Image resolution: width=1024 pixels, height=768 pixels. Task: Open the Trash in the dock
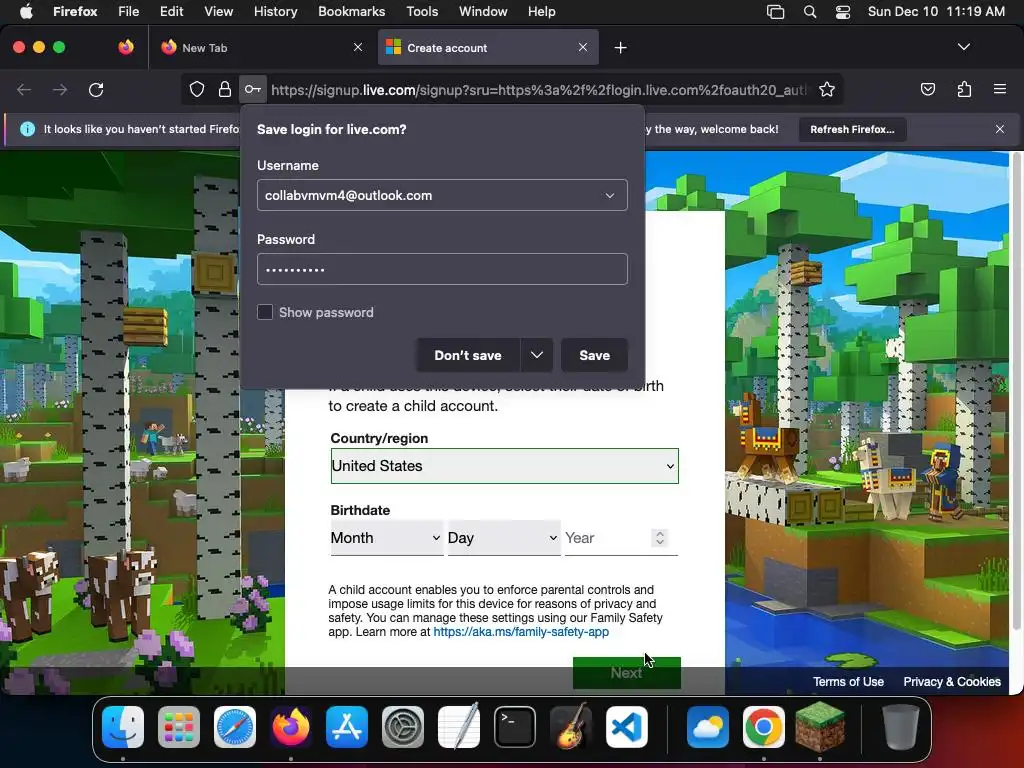(901, 727)
